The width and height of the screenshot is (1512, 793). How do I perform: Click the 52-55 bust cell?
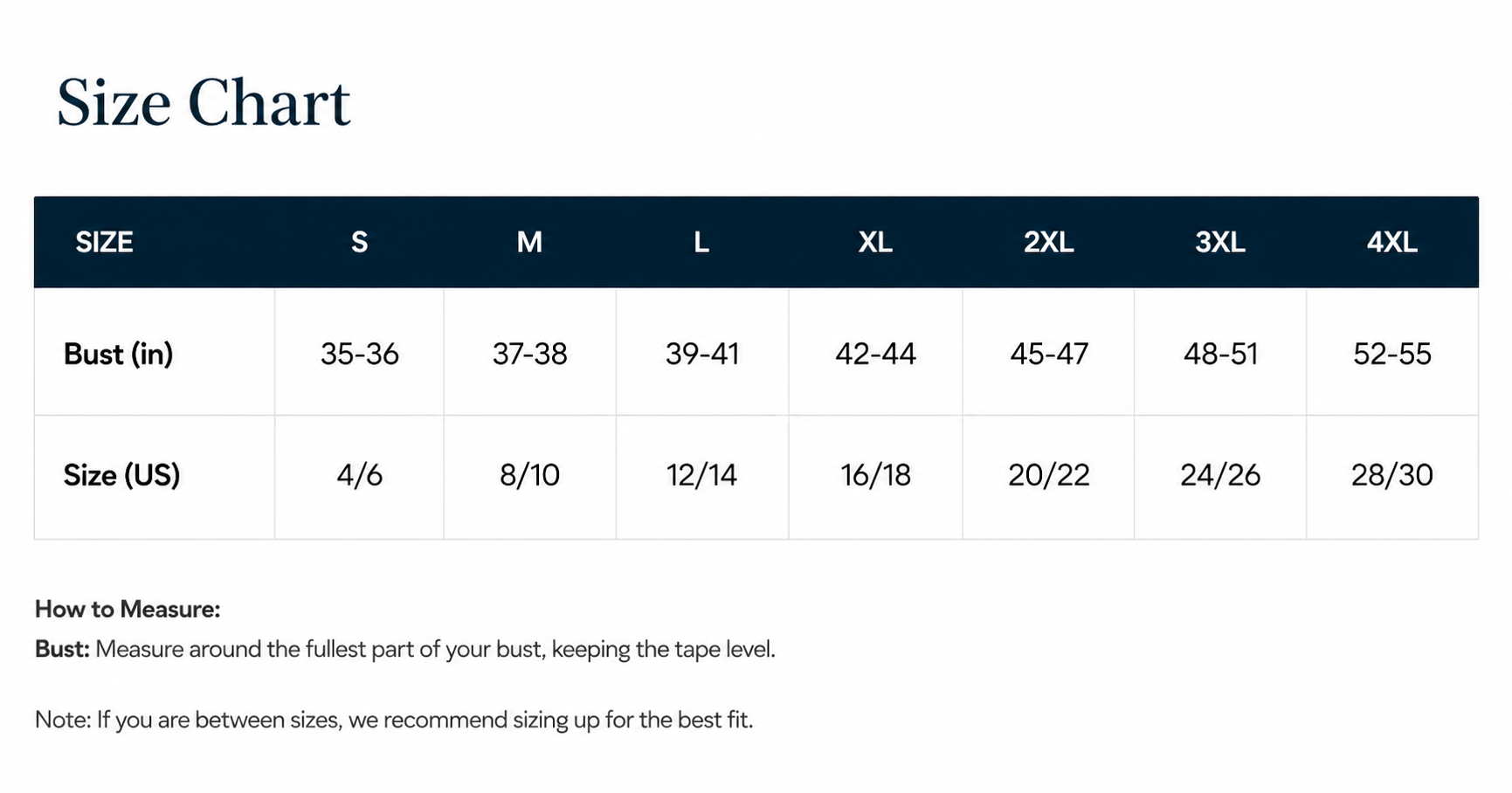[x=1392, y=354]
